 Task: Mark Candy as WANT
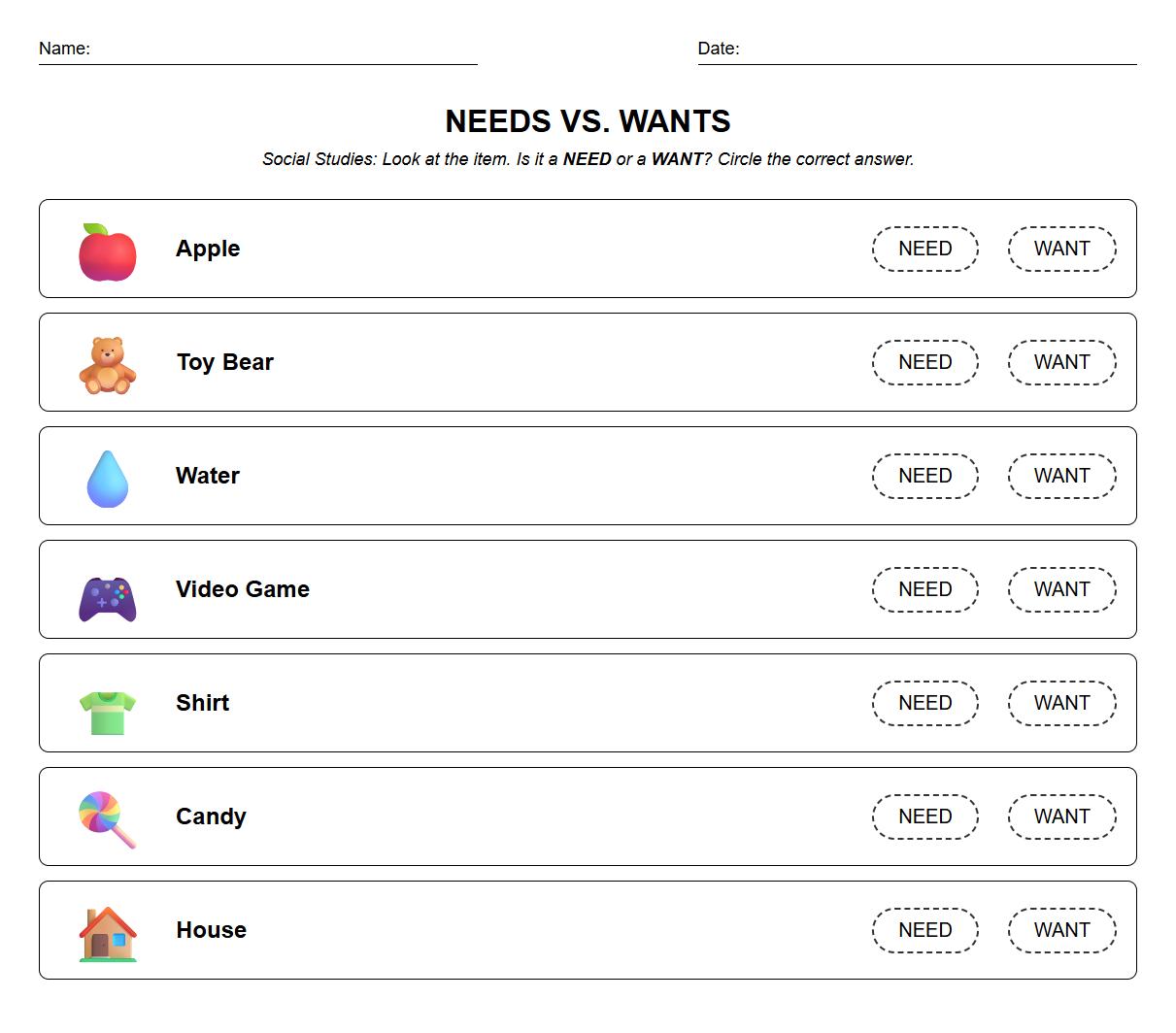click(1061, 816)
